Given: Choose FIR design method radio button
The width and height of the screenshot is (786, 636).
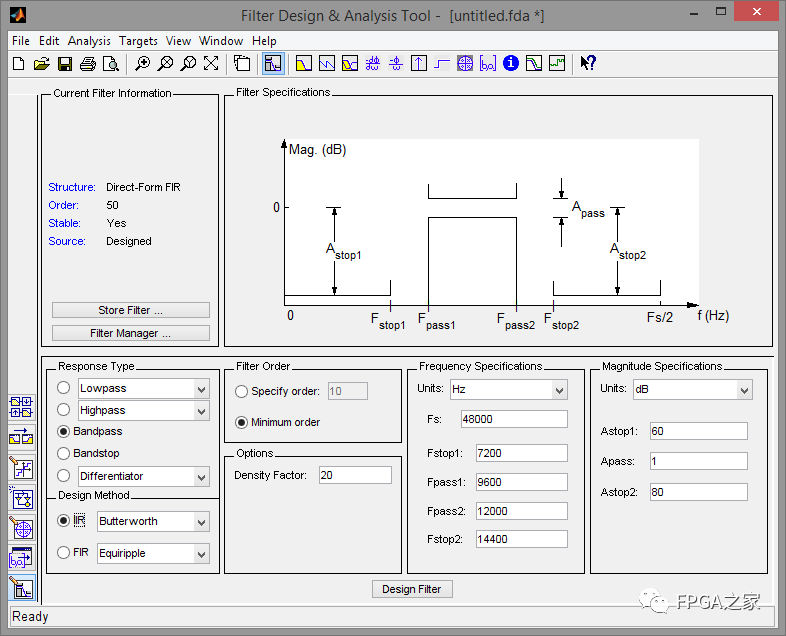Looking at the screenshot, I should point(64,552).
